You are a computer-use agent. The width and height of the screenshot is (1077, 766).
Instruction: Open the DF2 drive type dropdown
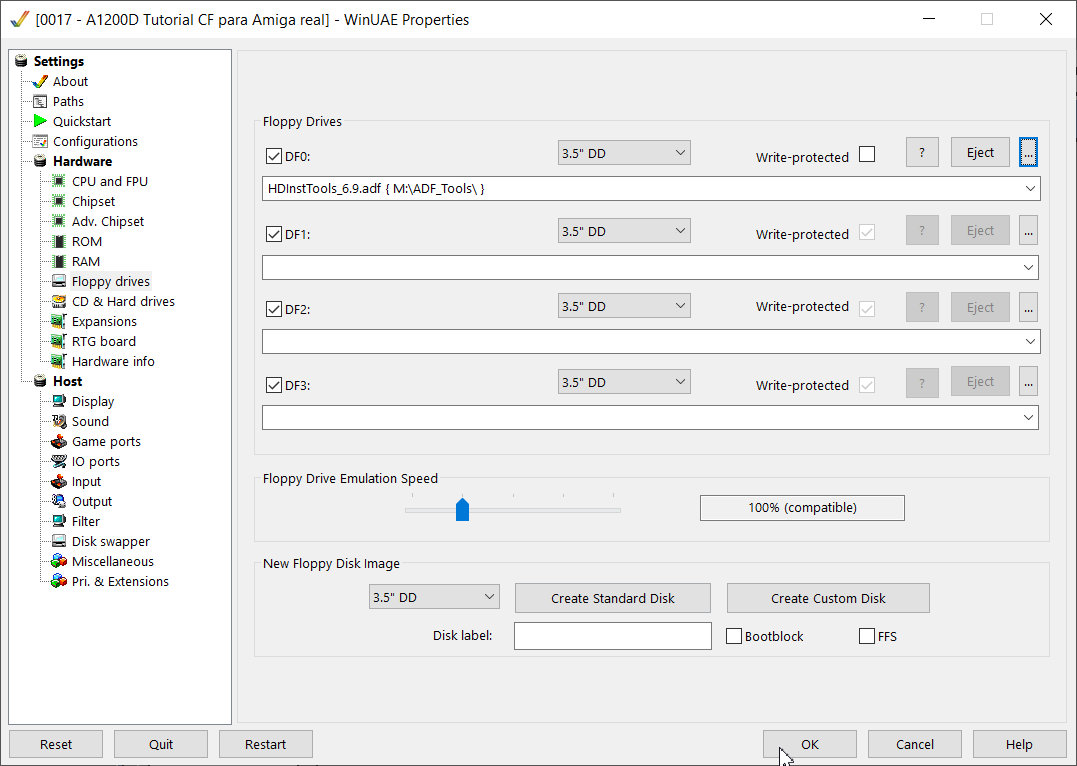pos(624,306)
